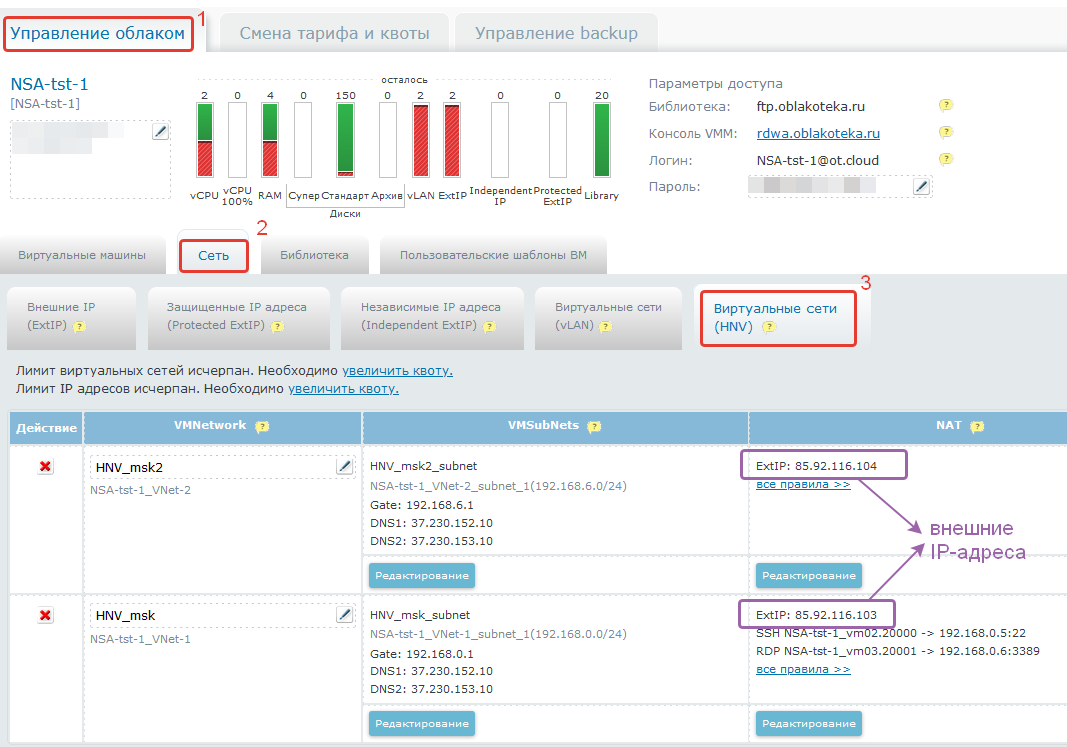The width and height of the screenshot is (1067, 747).
Task: Edit password using the pencil icon
Action: point(921,186)
